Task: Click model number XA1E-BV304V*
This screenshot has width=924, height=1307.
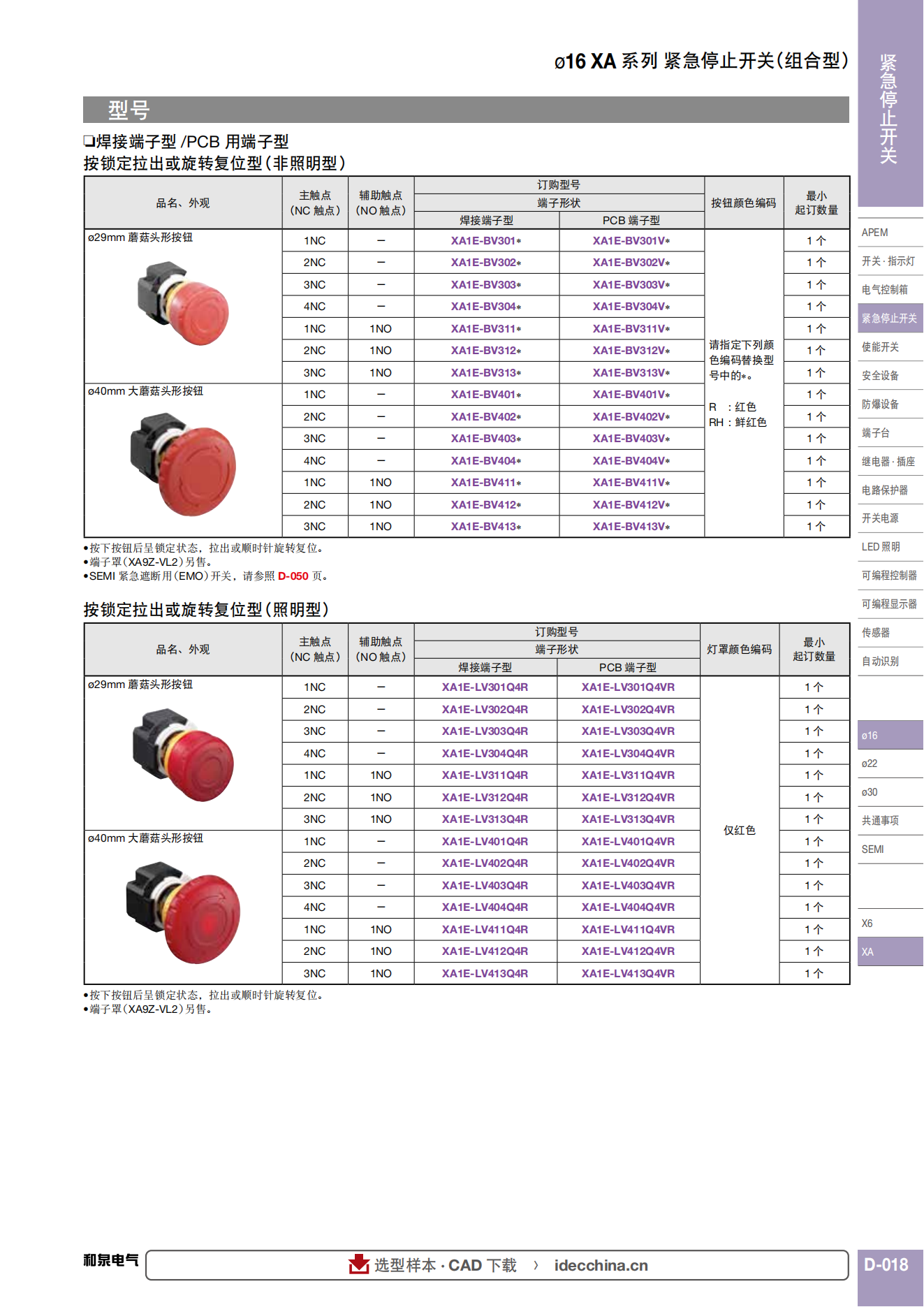Action: [631, 307]
